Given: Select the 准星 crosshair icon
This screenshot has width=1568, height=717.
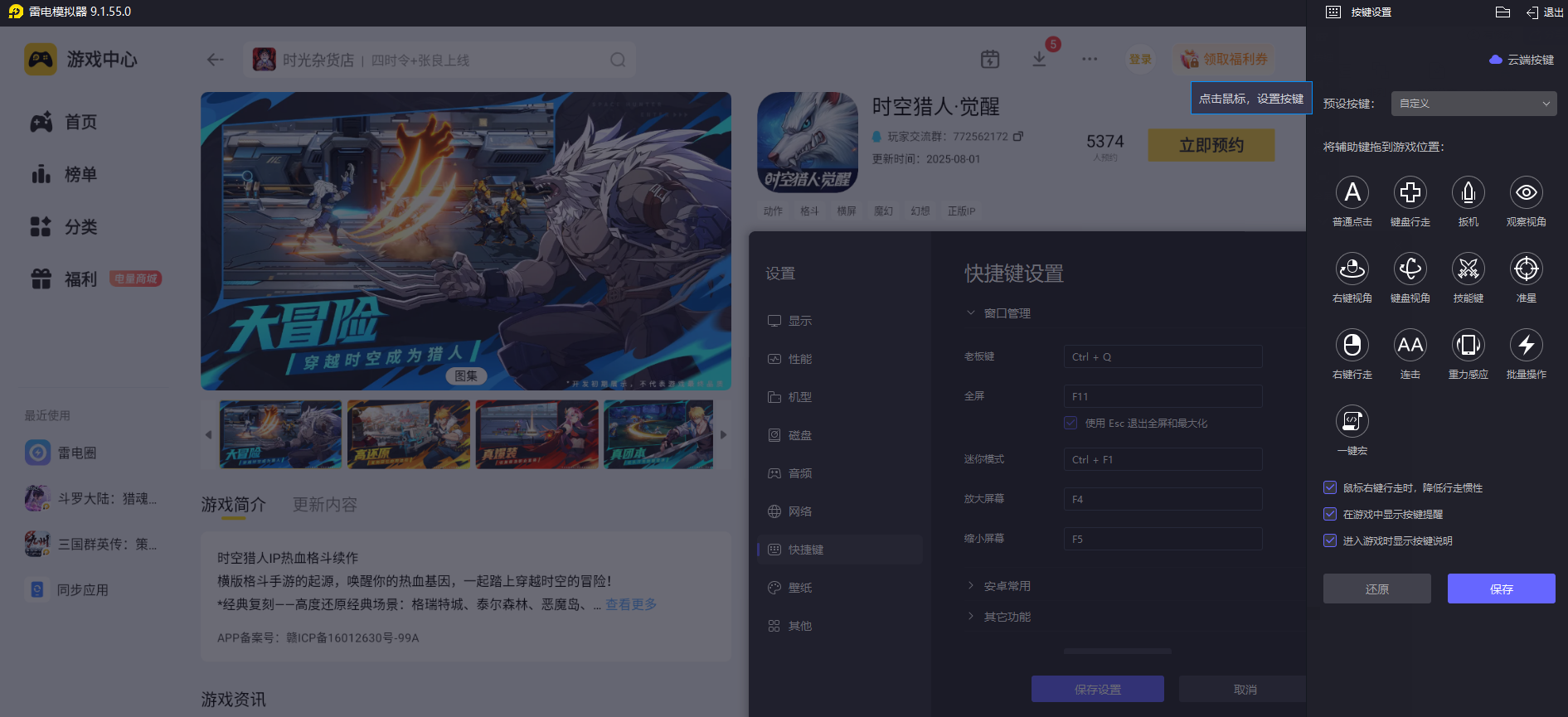Looking at the screenshot, I should [x=1527, y=269].
